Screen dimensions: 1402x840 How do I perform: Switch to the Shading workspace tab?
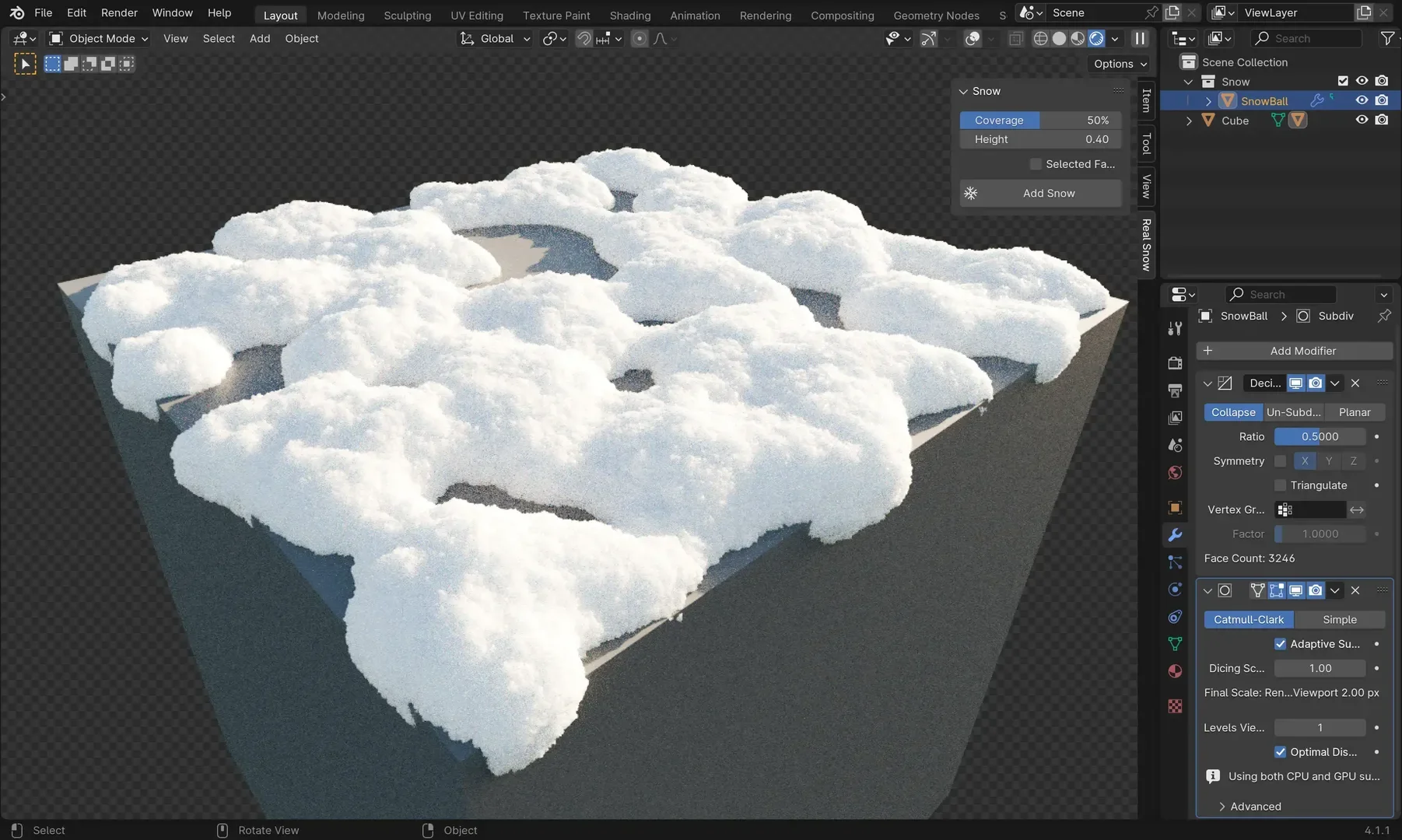[x=629, y=16]
